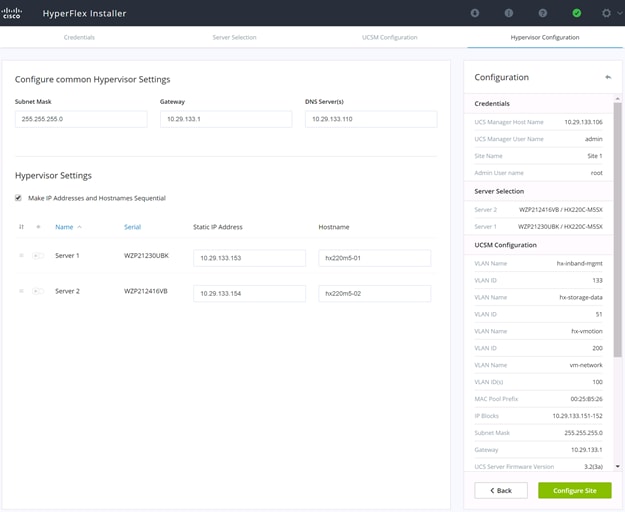Click the Configuration panel scrollbar down arrow

[x=617, y=466]
